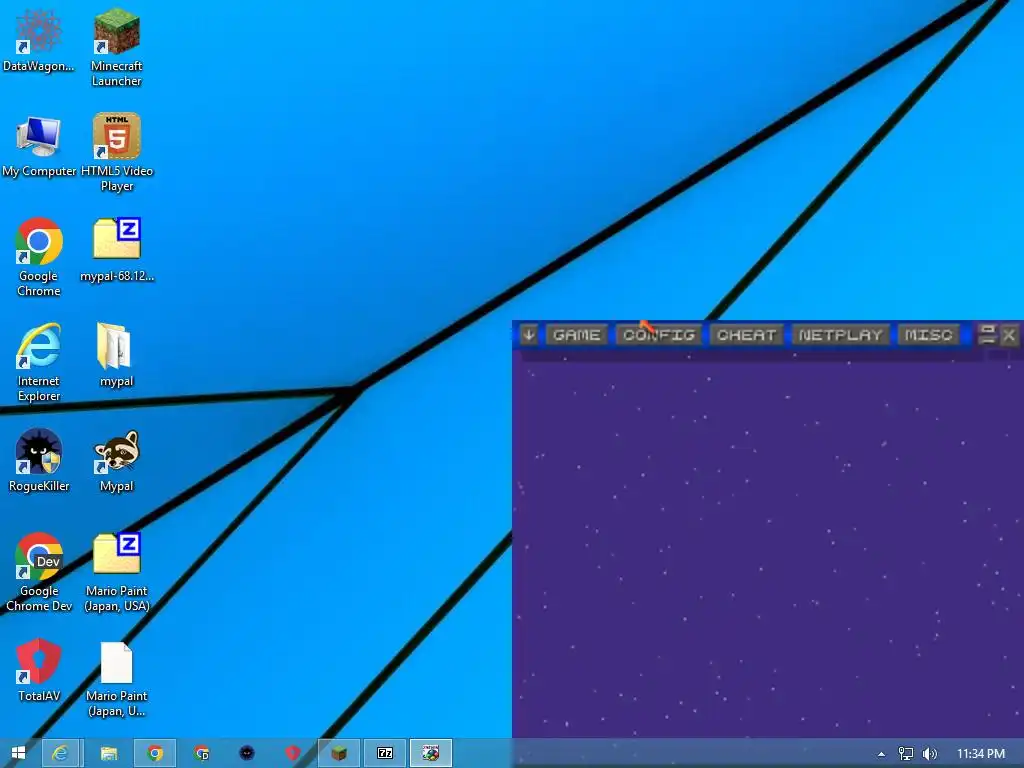Screen dimensions: 1024x768
Task: Select the Mario Paint (Japan, USA) archive
Action: tap(117, 573)
